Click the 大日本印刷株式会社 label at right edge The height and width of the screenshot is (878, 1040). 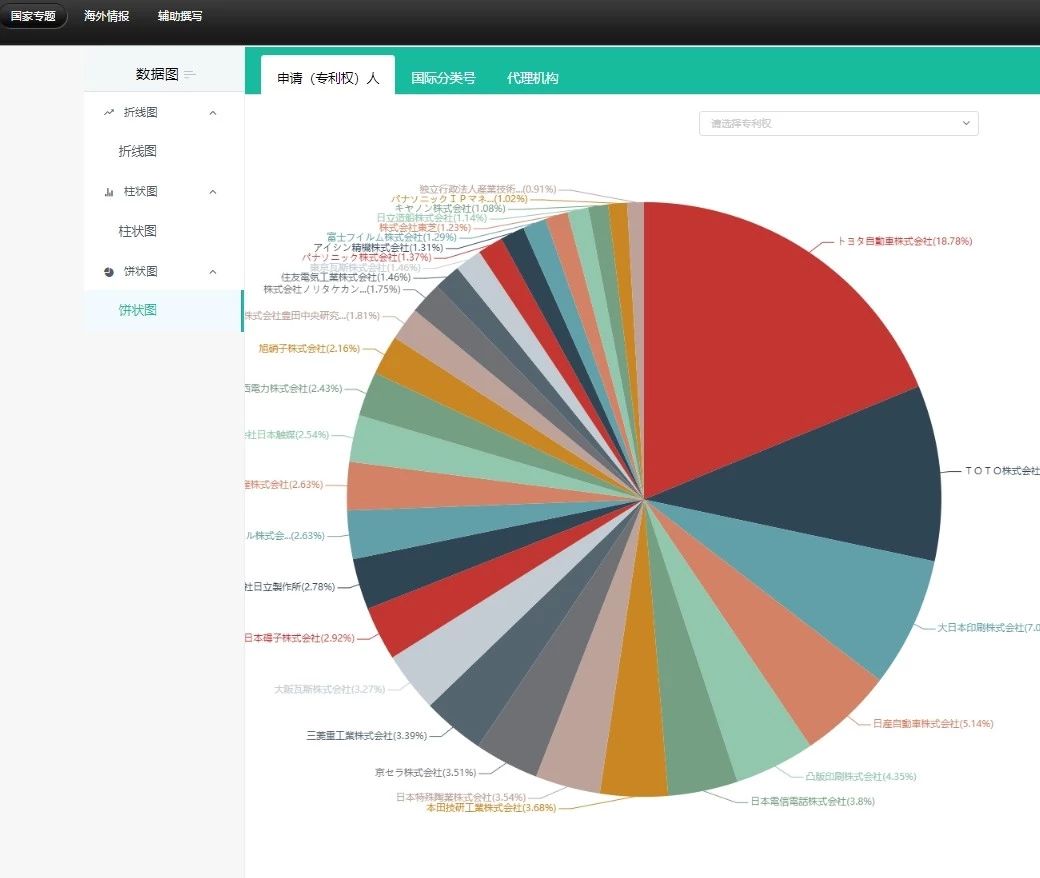tap(988, 627)
